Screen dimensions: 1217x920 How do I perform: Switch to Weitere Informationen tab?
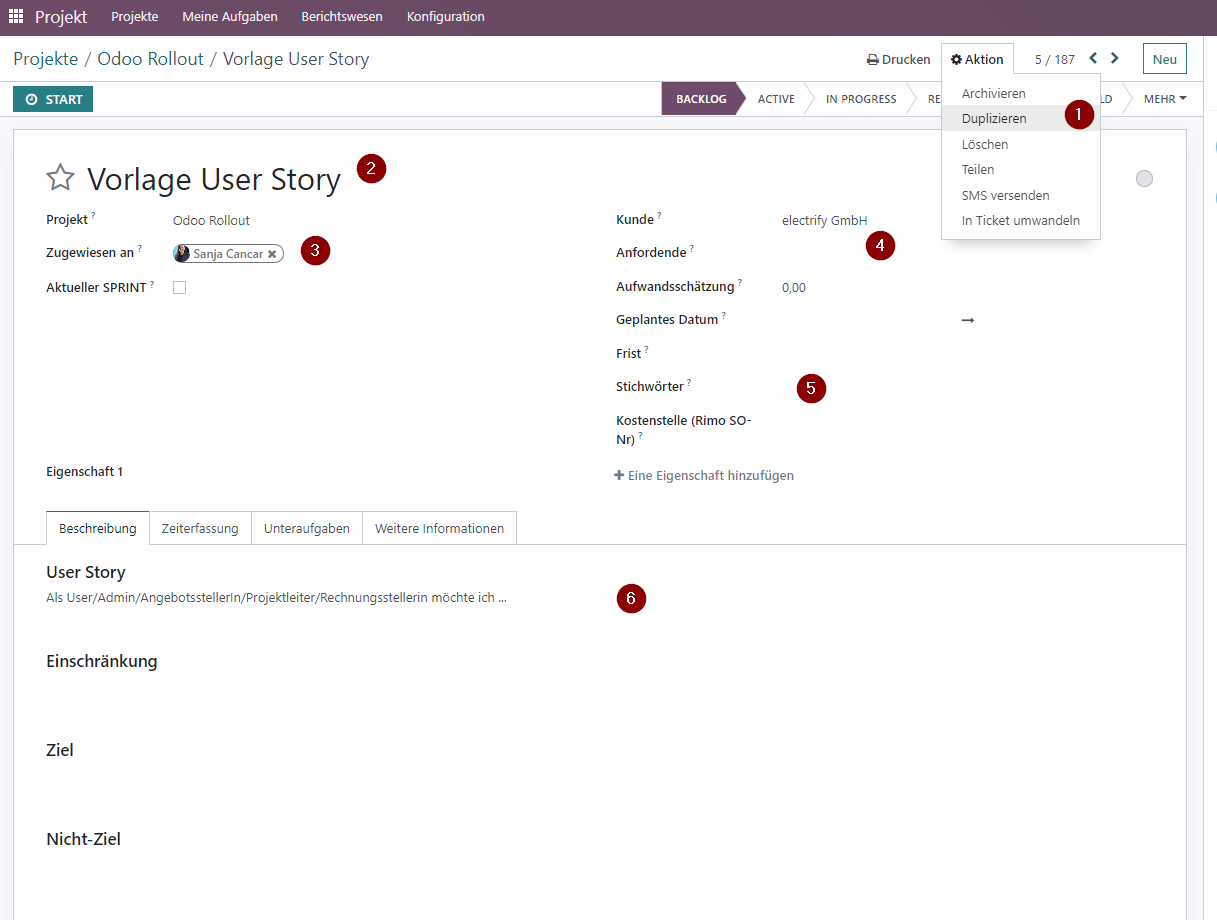point(439,528)
